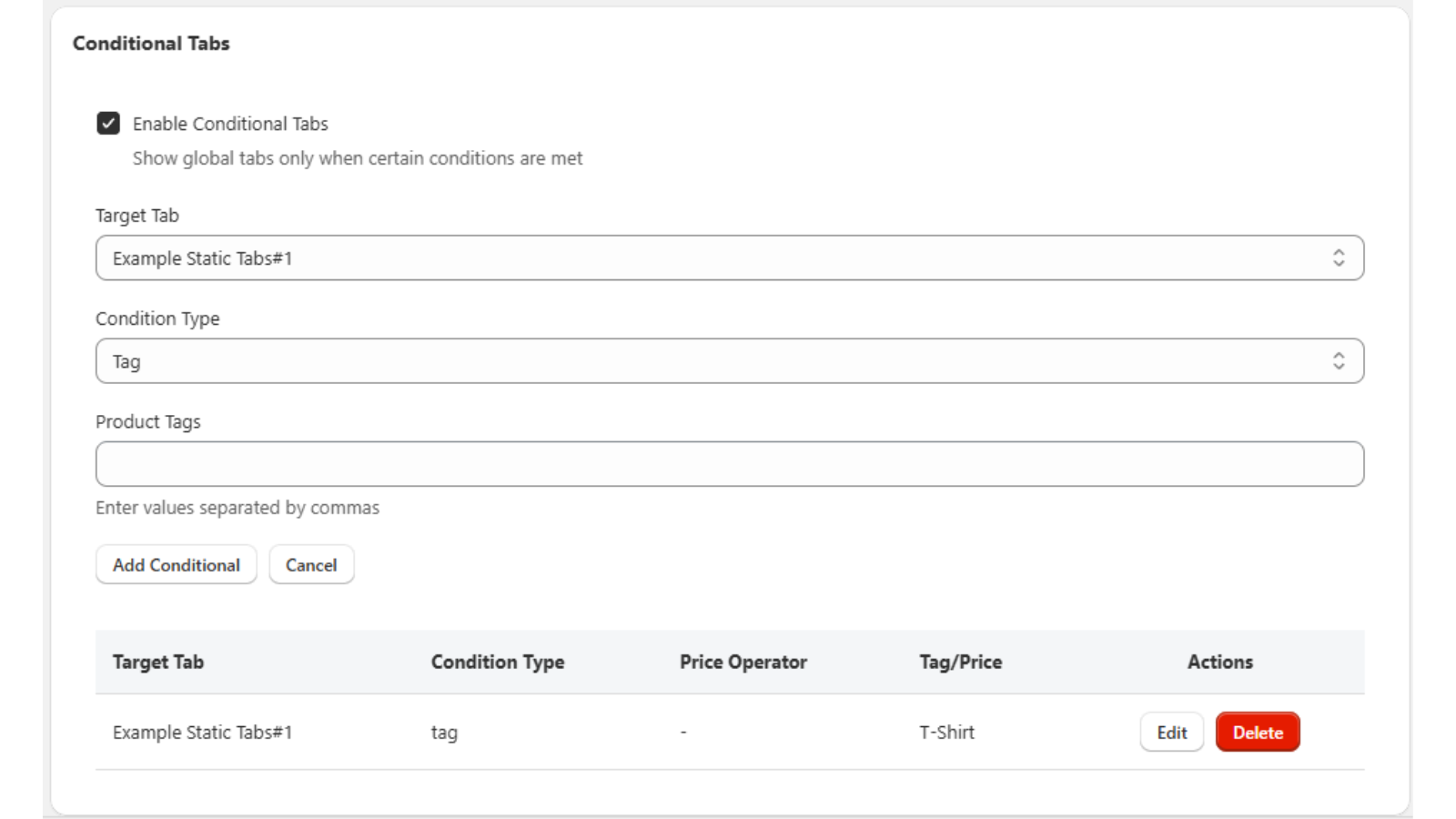Viewport: 1456px width, 819px height.
Task: Delete the T-Shirt tag condition
Action: pyautogui.click(x=1258, y=732)
